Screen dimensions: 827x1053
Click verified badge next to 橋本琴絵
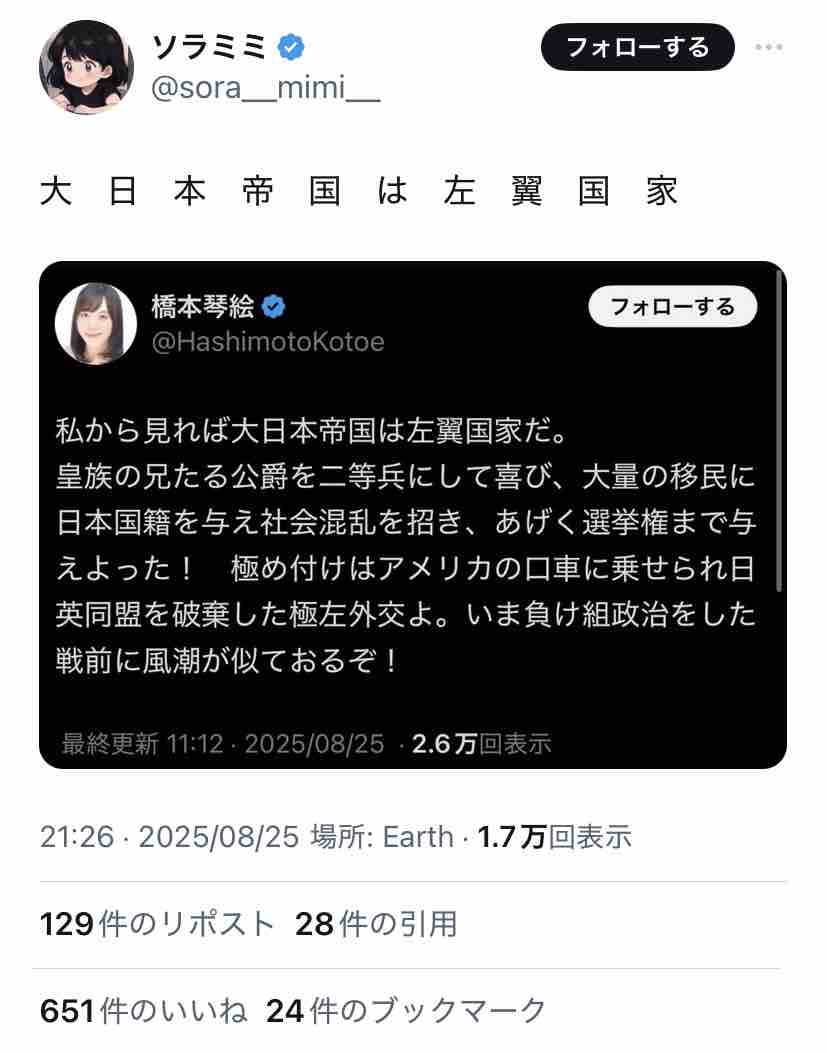click(x=273, y=307)
